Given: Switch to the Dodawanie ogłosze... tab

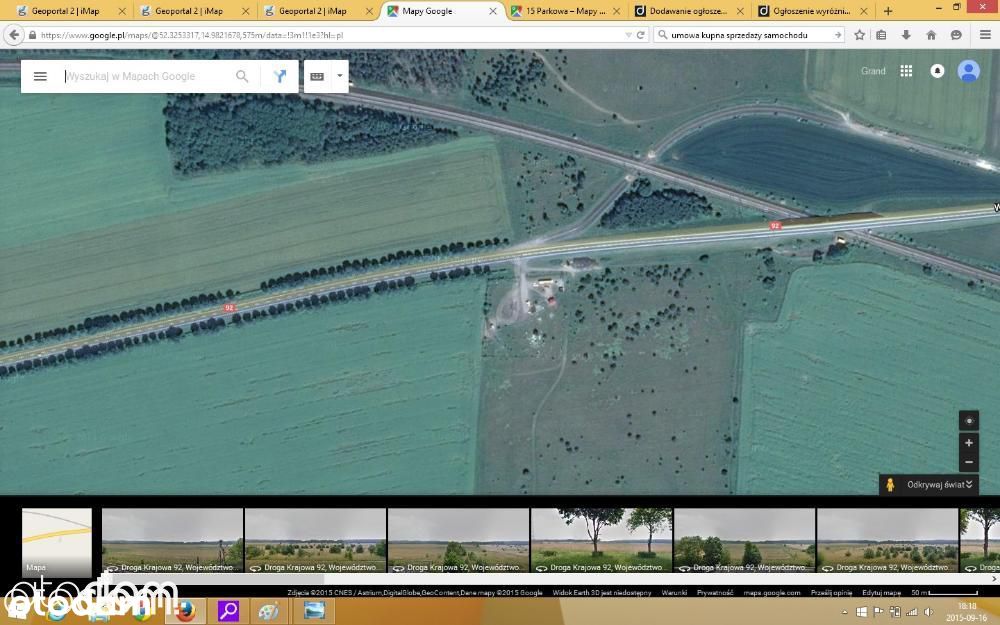Looking at the screenshot, I should (x=688, y=11).
